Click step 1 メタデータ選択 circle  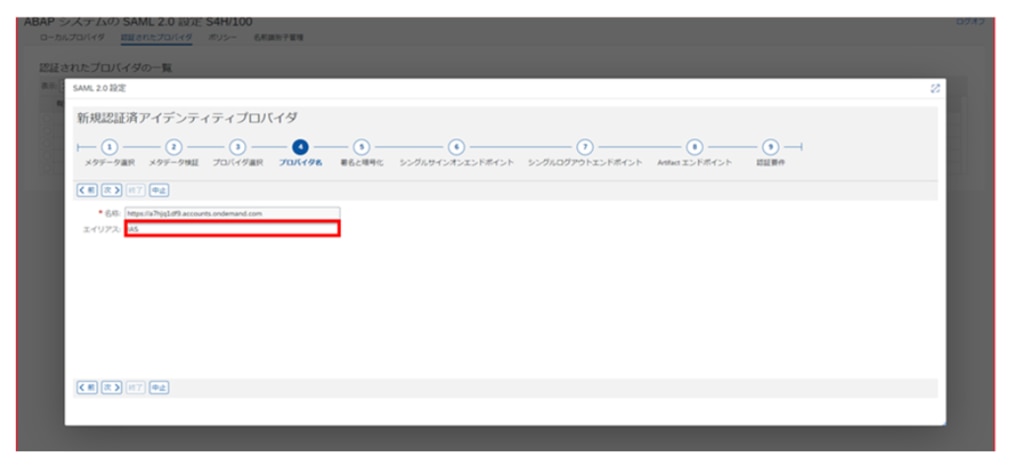[x=109, y=147]
